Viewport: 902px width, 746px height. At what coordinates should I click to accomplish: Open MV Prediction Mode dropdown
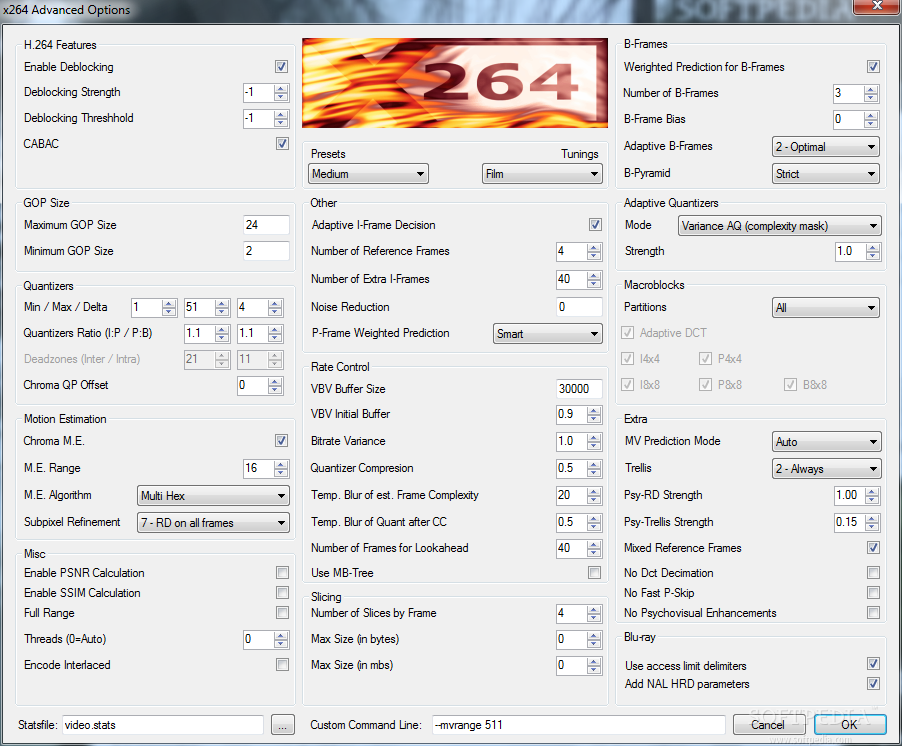click(x=826, y=442)
